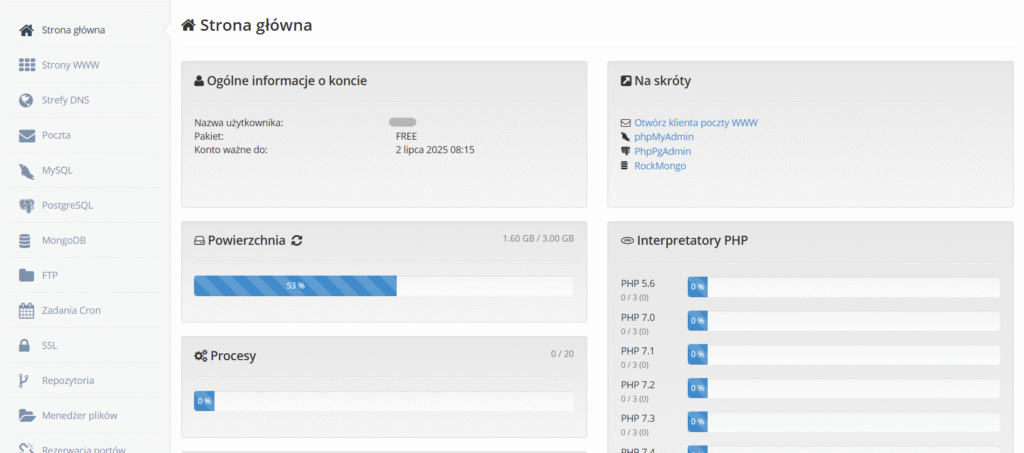Screen dimensions: 1024x453
Task: Click the shortcut arrow icon beside Na skróty
Action: [626, 81]
